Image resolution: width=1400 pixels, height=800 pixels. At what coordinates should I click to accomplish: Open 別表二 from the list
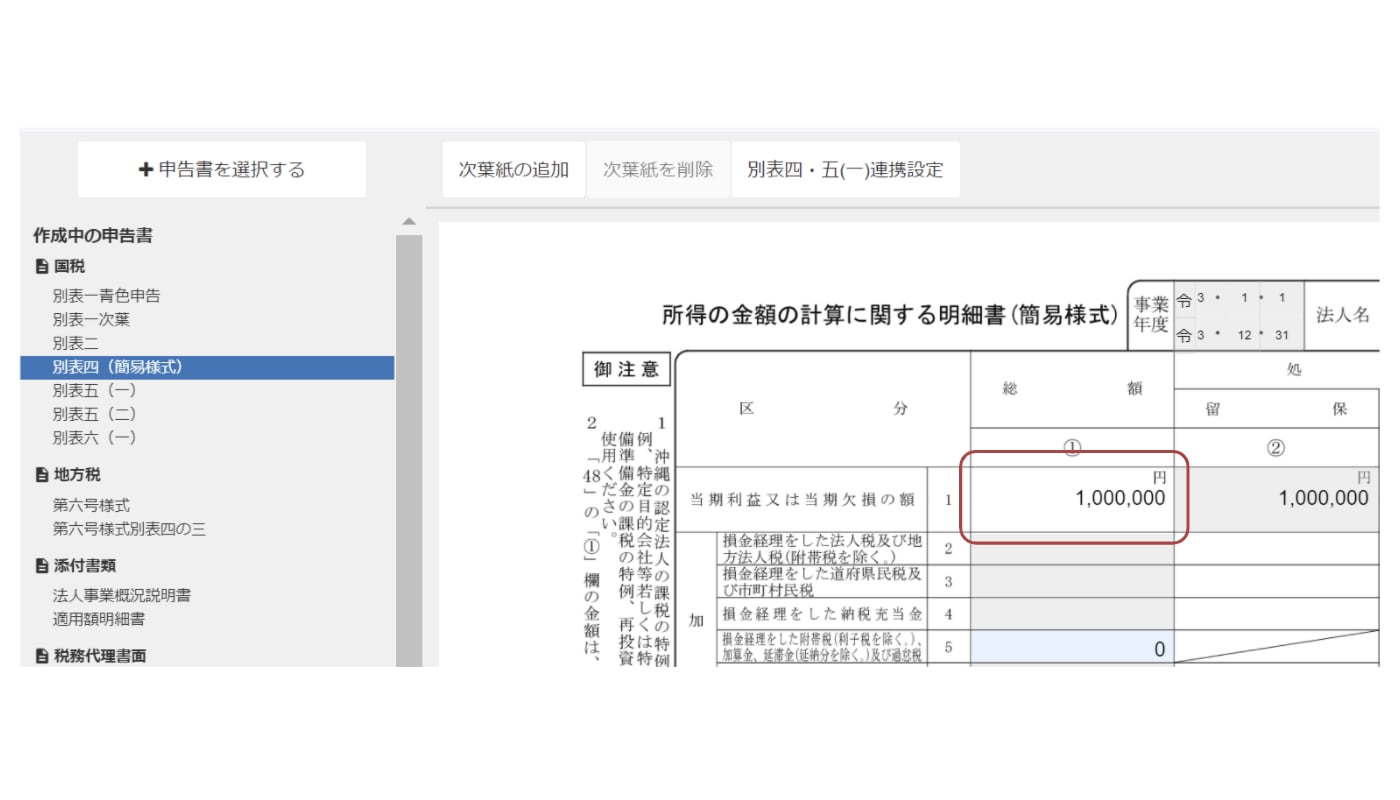[x=76, y=343]
